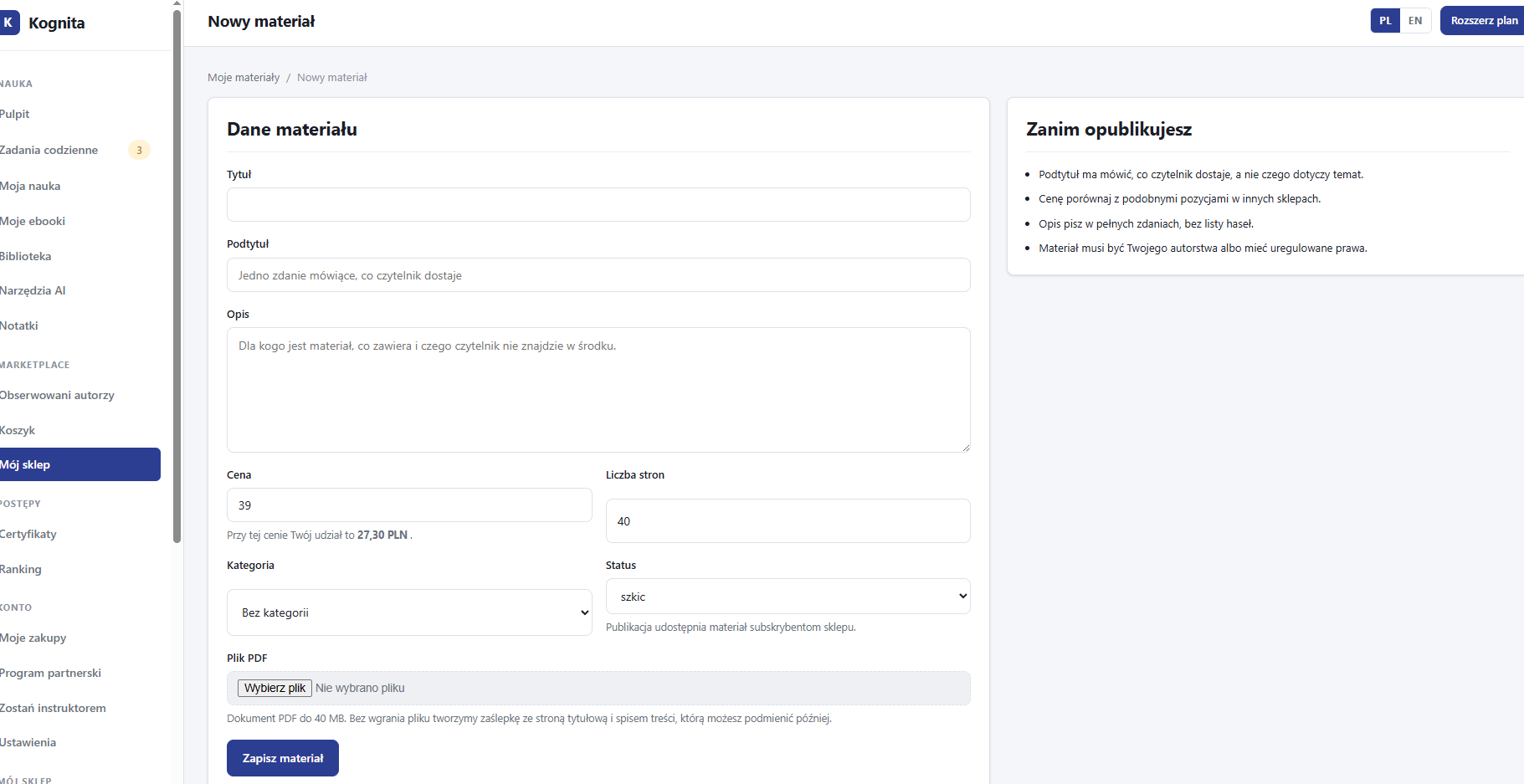Click the Publikacja udostępnia materiał hint
This screenshot has height=784, width=1524.
(731, 628)
